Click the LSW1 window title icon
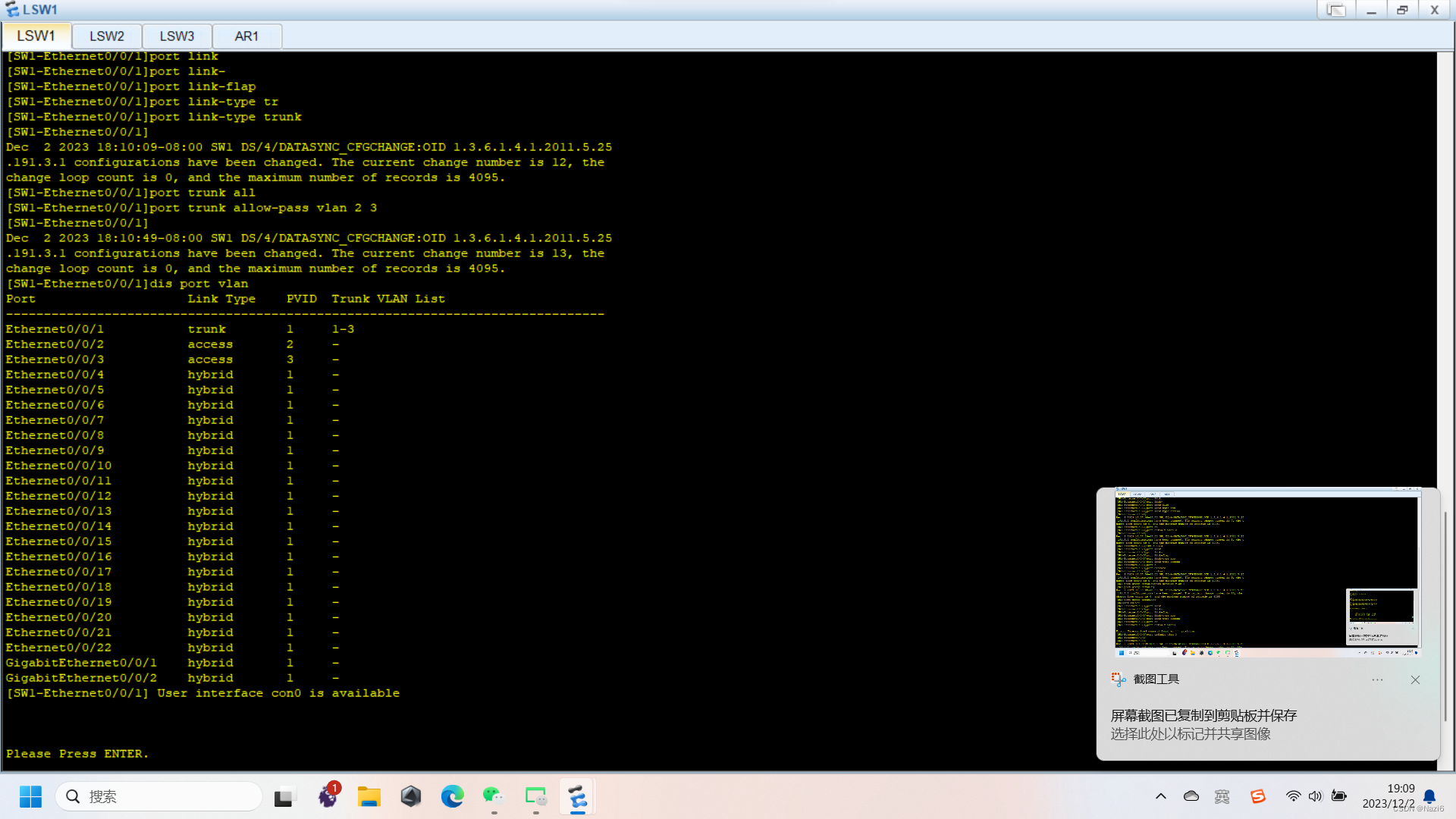Viewport: 1456px width, 819px height. [12, 10]
